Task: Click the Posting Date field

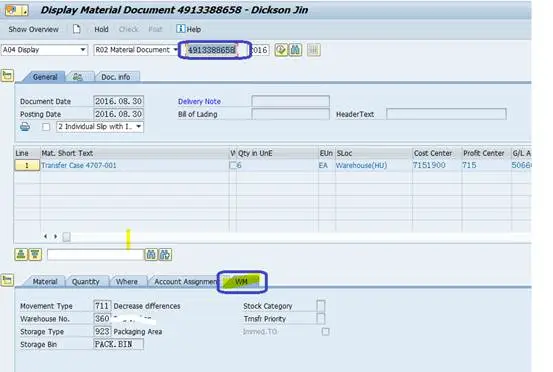Action: click(118, 114)
